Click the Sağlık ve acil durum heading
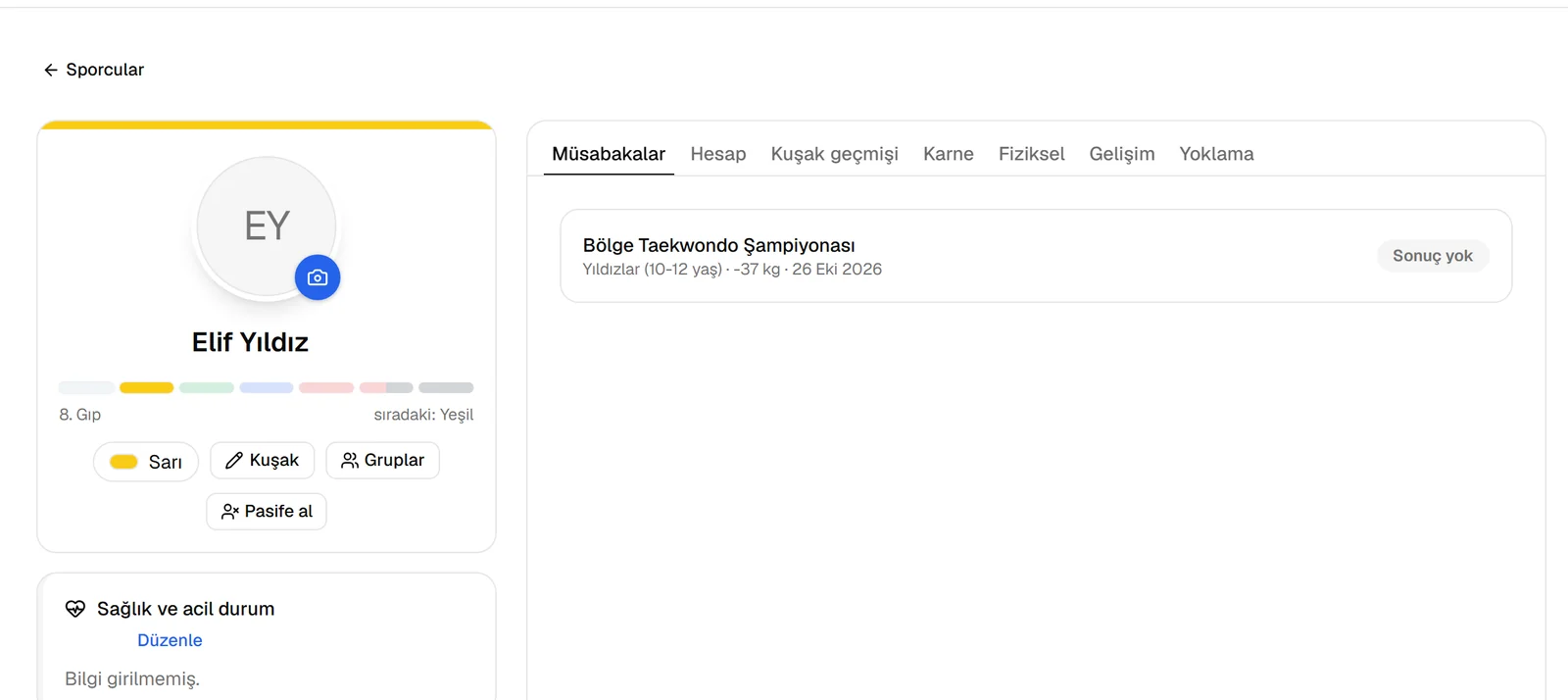 click(x=185, y=609)
